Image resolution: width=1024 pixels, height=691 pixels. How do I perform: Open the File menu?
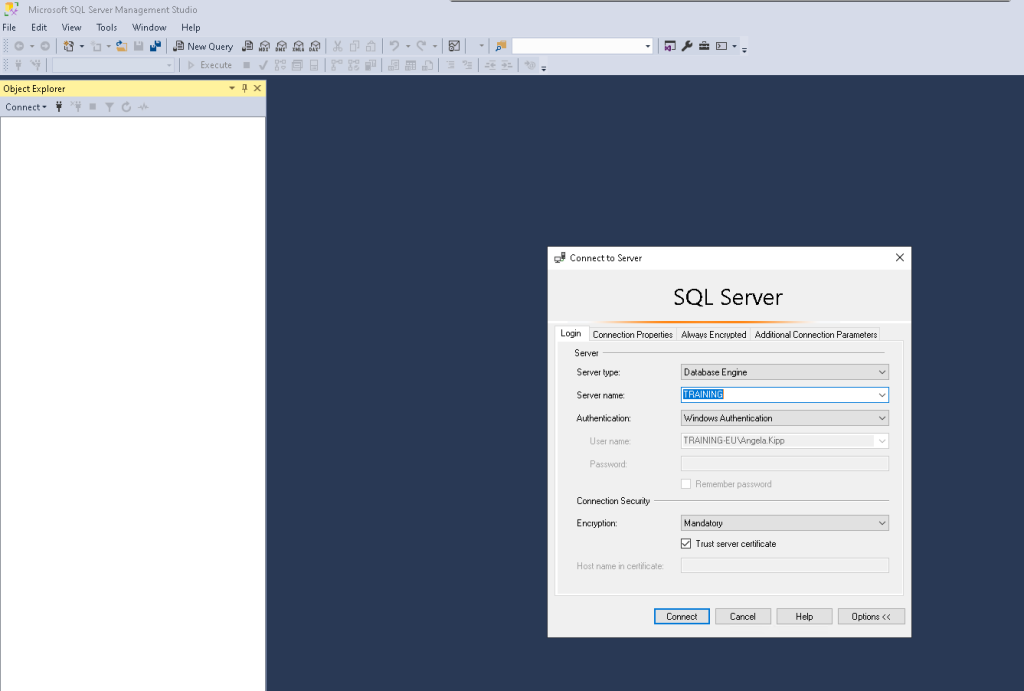coord(9,27)
